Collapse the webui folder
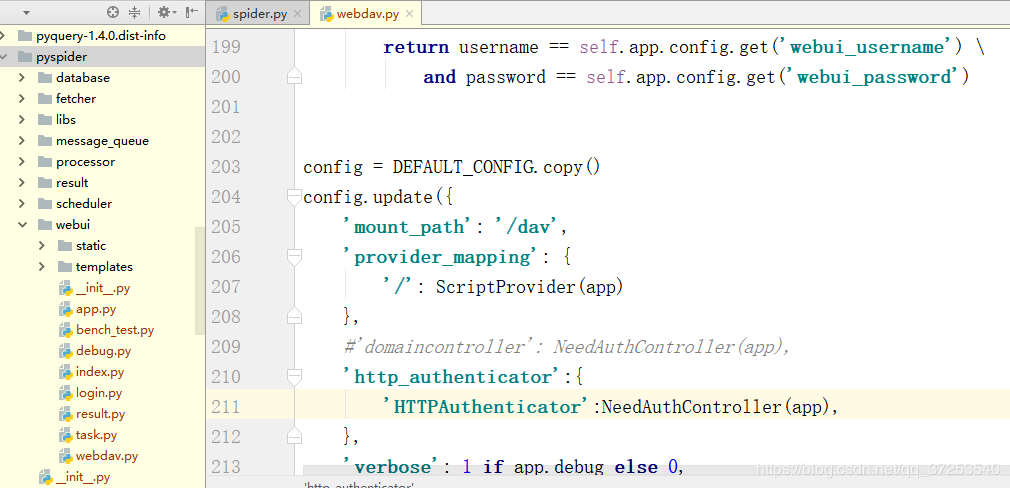 click(22, 225)
